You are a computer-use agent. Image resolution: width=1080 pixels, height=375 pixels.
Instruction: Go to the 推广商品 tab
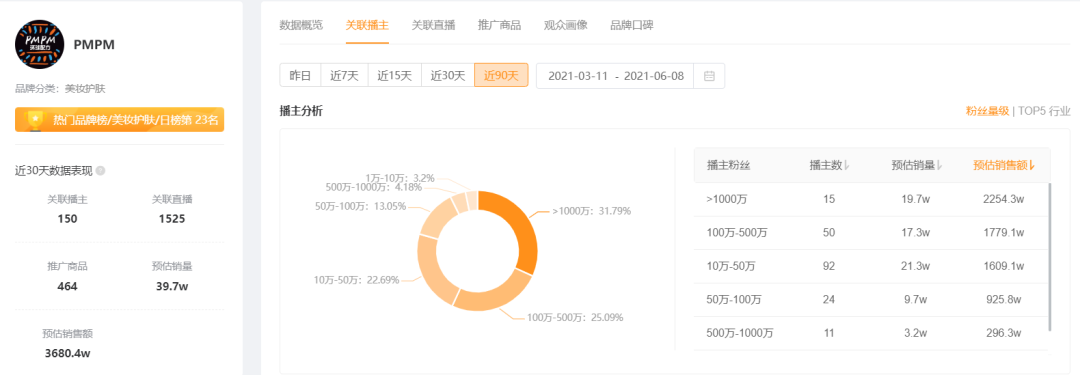[499, 26]
